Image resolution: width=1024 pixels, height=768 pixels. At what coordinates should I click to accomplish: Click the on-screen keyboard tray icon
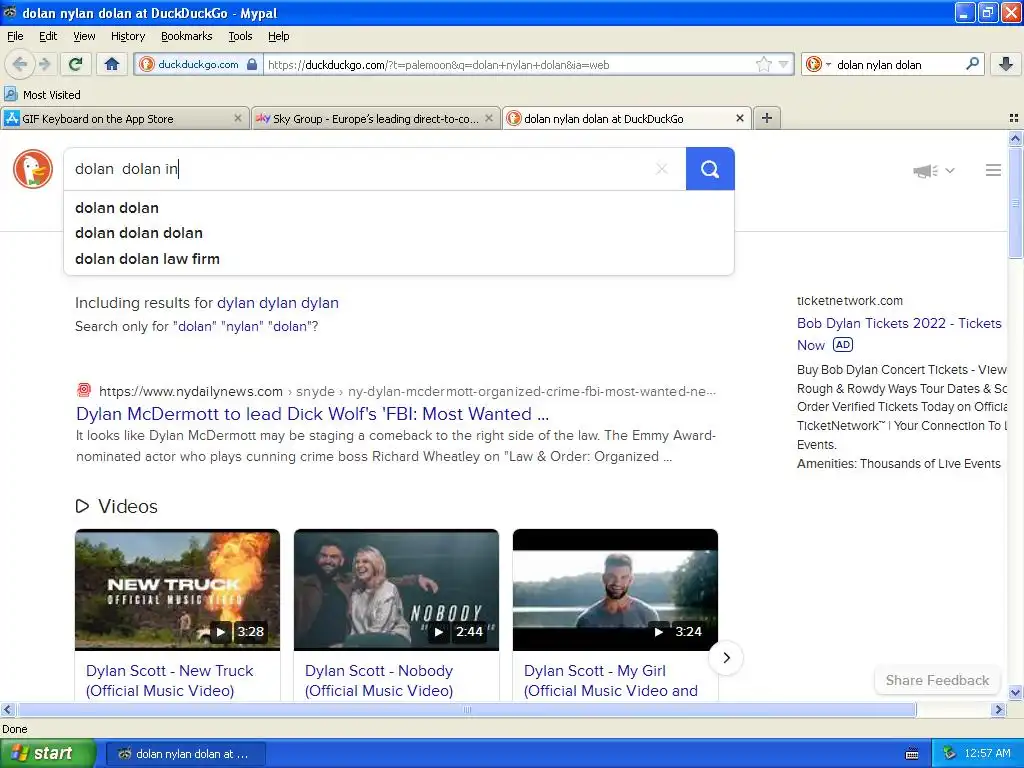click(x=912, y=754)
